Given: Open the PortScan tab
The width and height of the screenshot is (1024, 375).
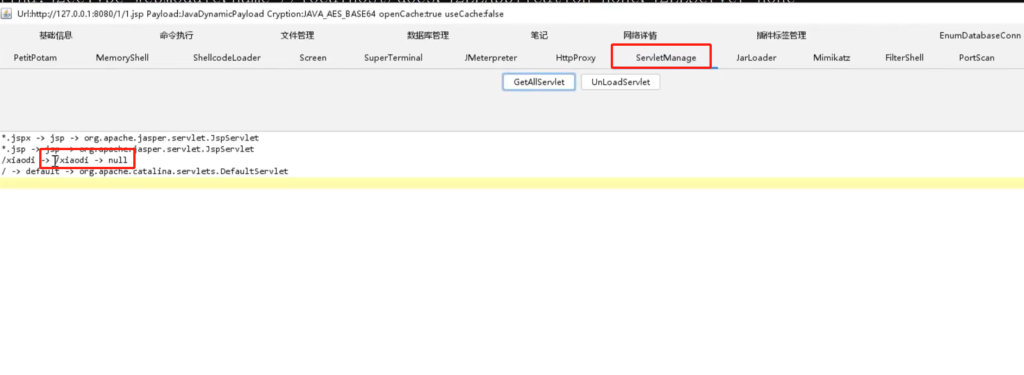Looking at the screenshot, I should (976, 57).
